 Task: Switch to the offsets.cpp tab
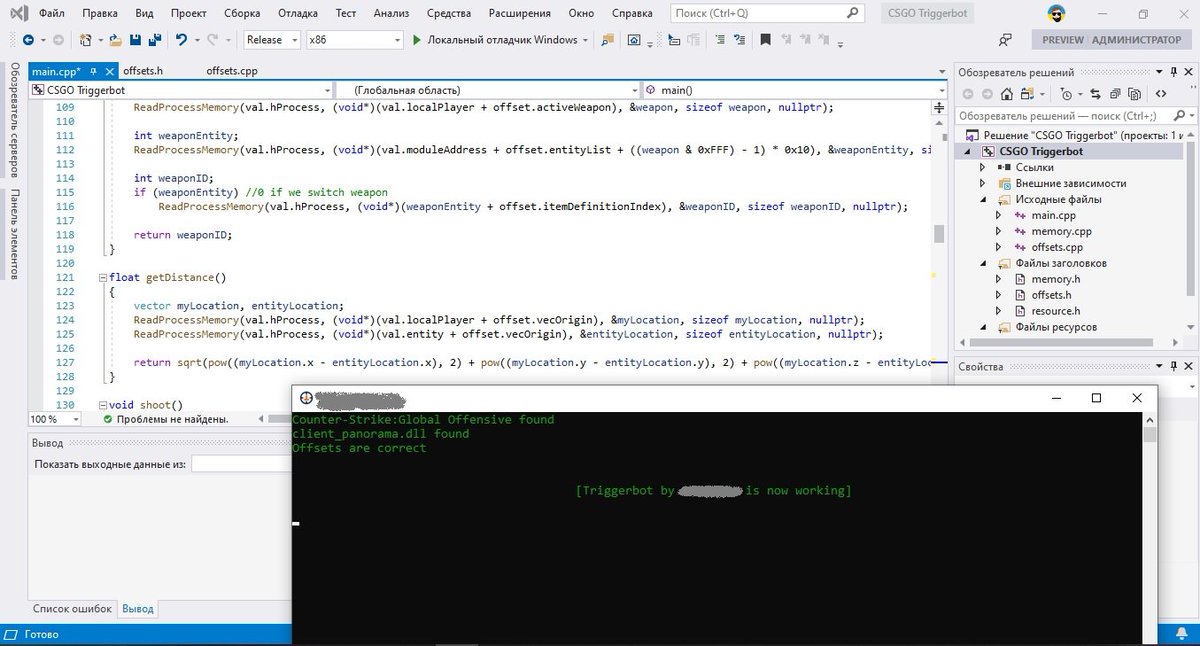(232, 72)
